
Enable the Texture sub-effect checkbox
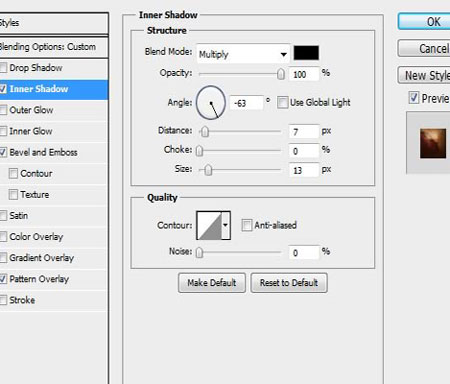click(13, 194)
